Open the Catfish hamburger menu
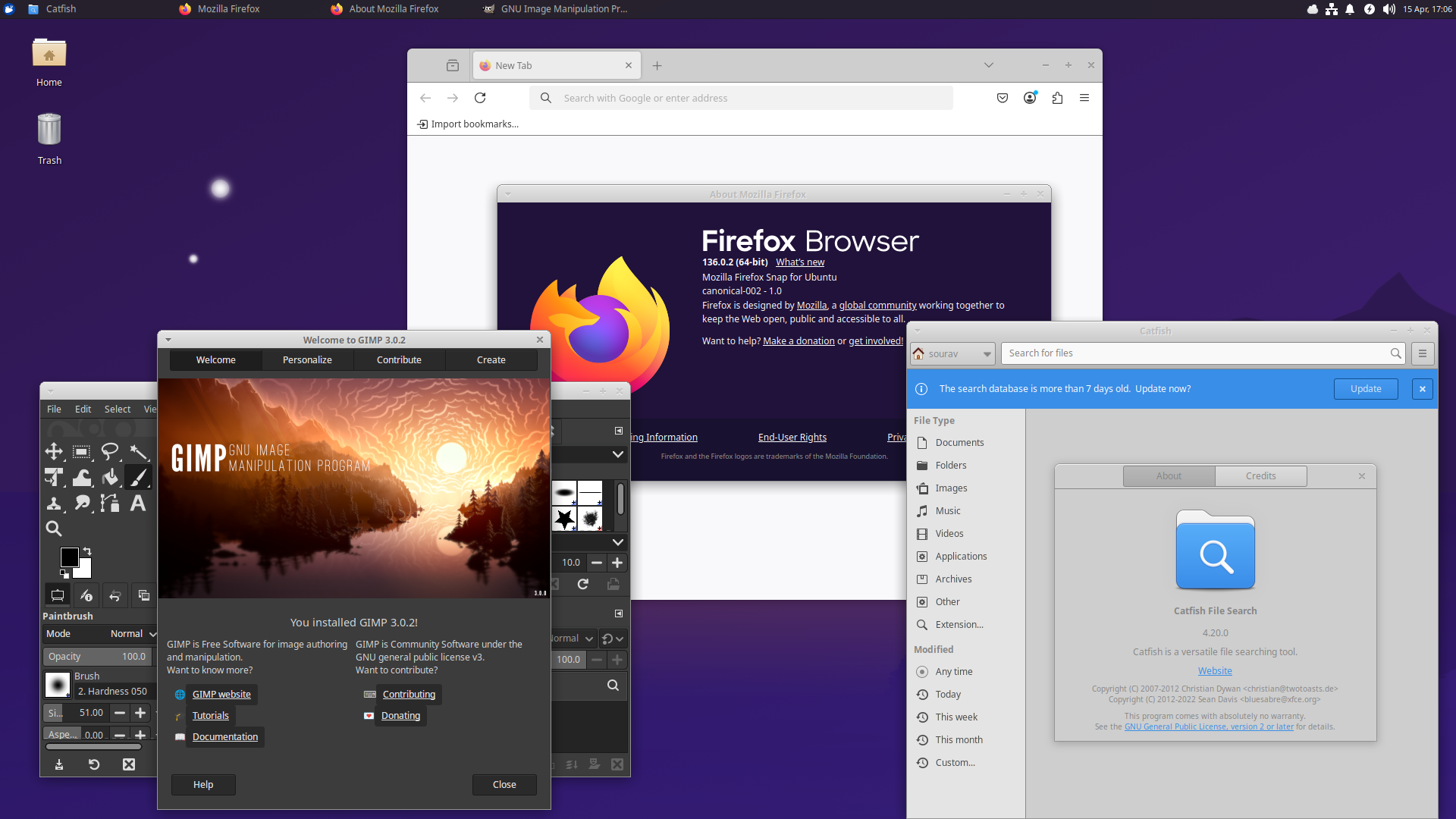The height and width of the screenshot is (819, 1456). click(1423, 353)
